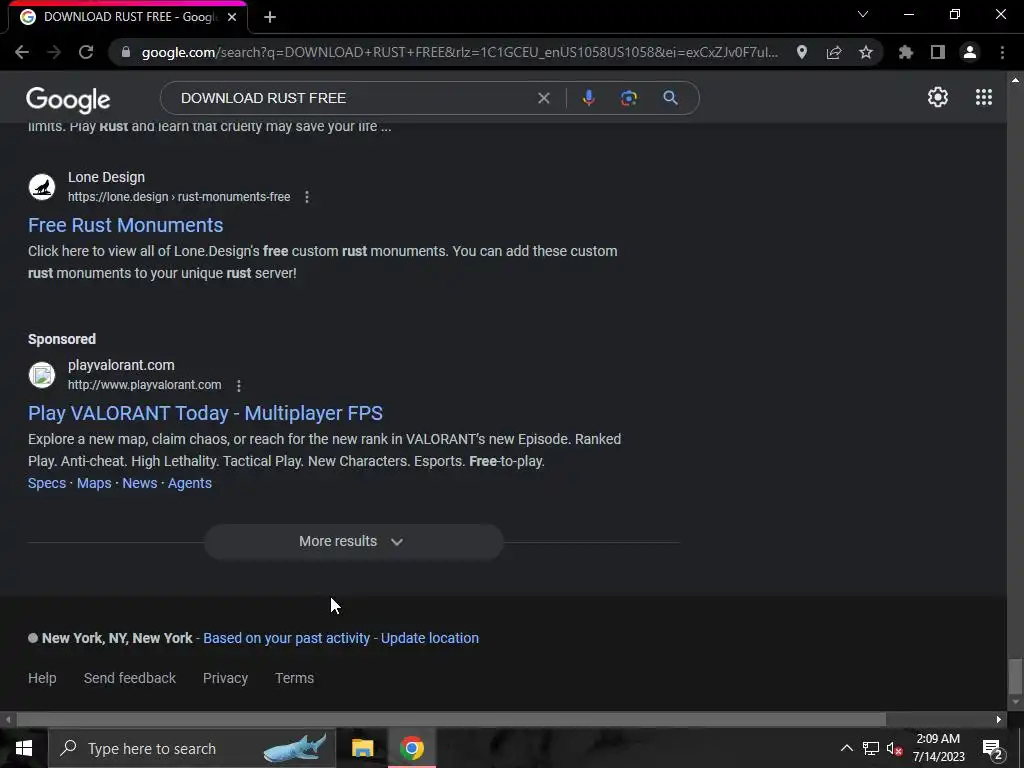1024x768 pixels.
Task: Click Based on your past activity
Action: (286, 638)
